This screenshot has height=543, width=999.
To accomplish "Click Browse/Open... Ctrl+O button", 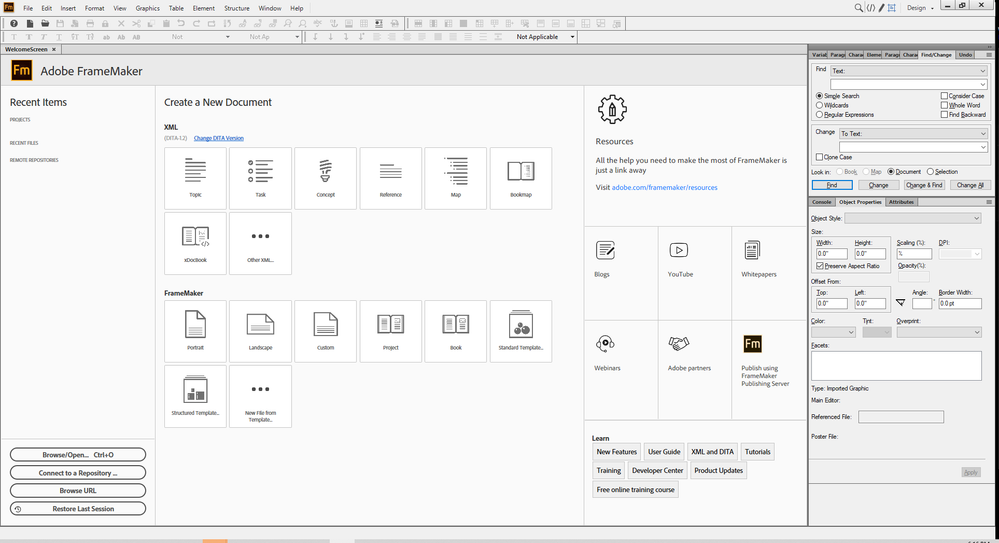I will click(78, 455).
